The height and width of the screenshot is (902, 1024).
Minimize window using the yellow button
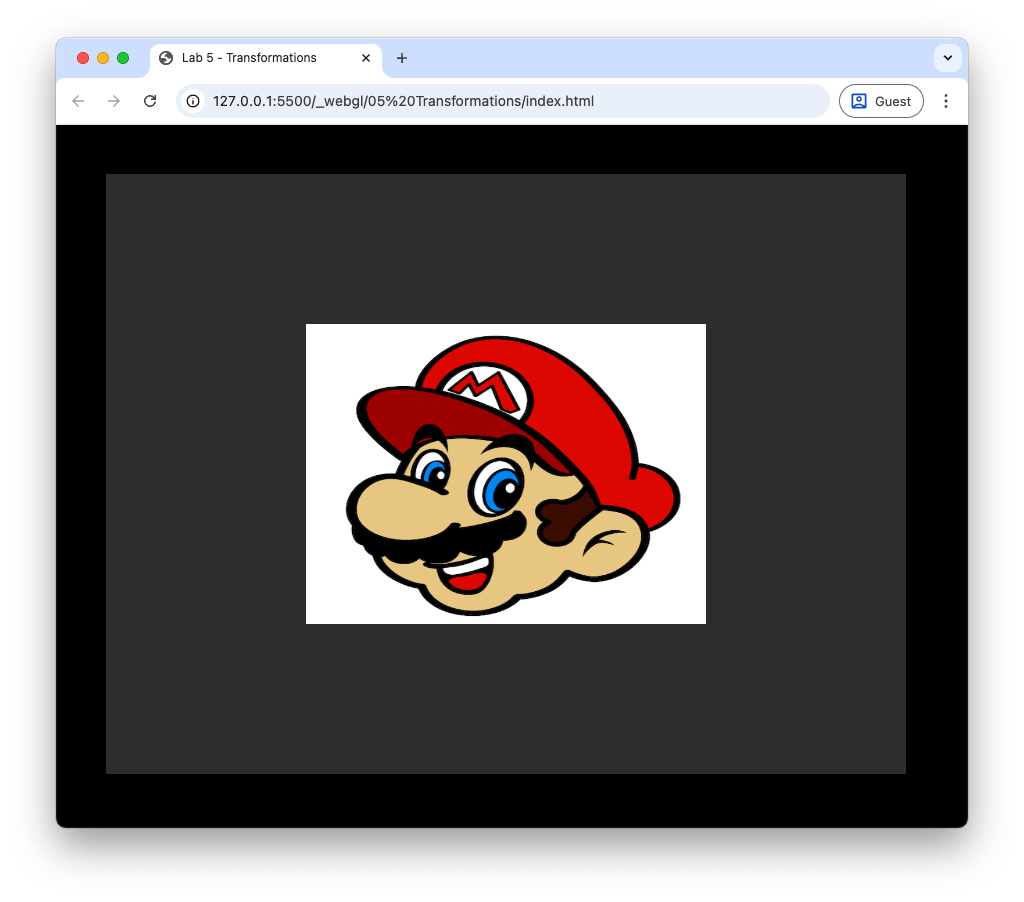point(103,58)
